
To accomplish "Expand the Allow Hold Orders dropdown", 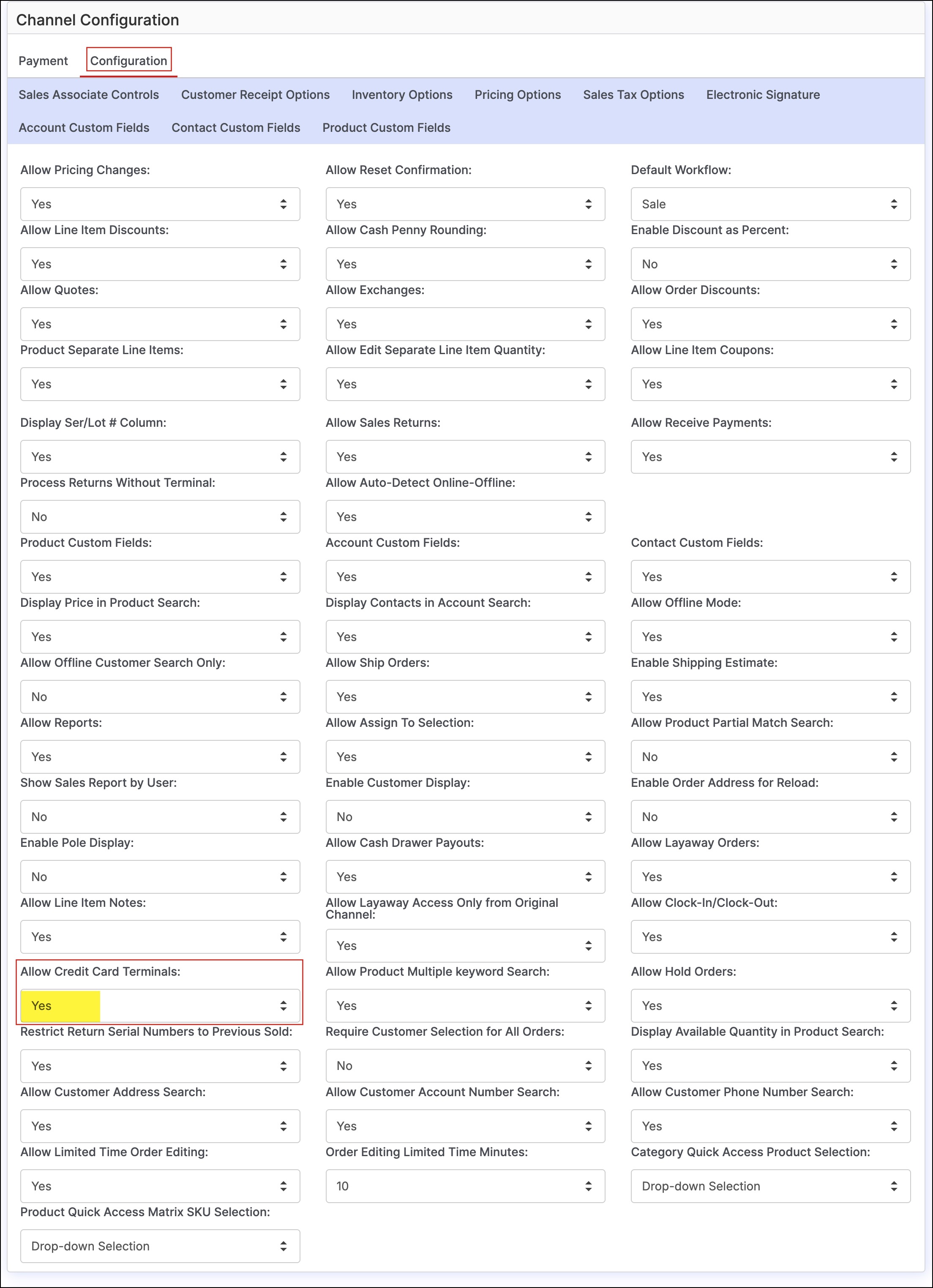I will point(770,1005).
